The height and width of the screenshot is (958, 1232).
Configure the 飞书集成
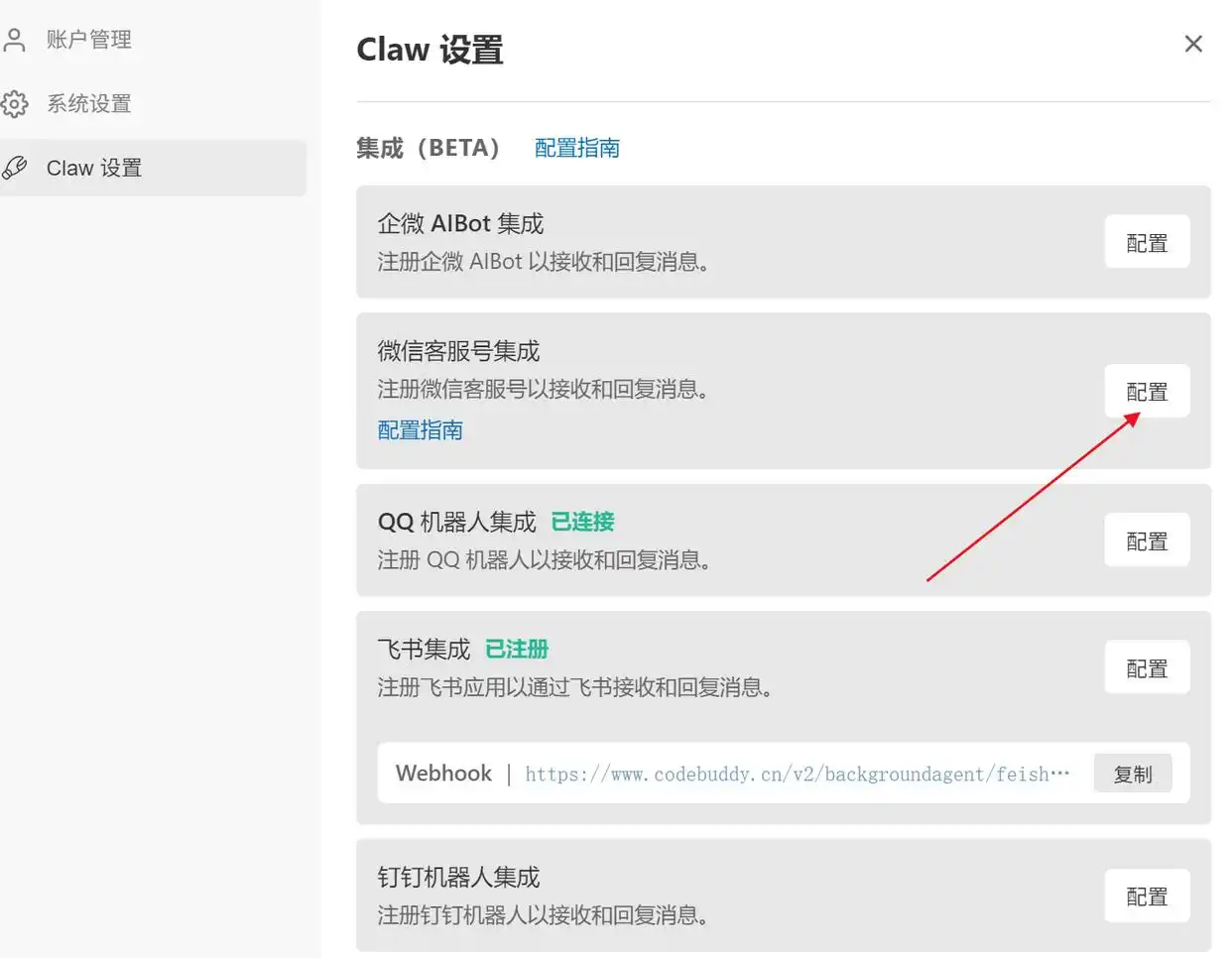tap(1147, 667)
